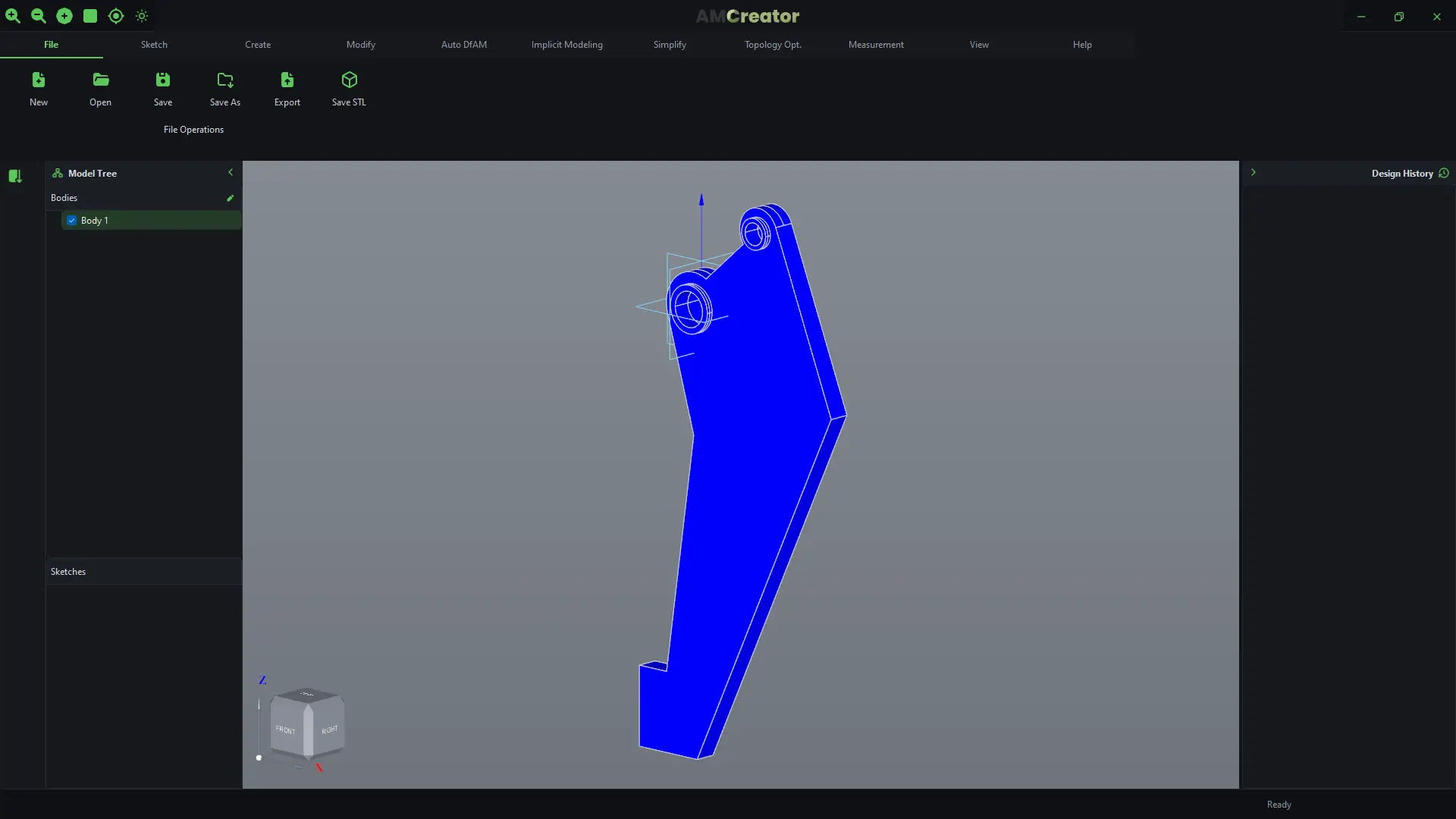Click the top face of view cube
Viewport: 1456px width, 819px height.
click(x=307, y=695)
